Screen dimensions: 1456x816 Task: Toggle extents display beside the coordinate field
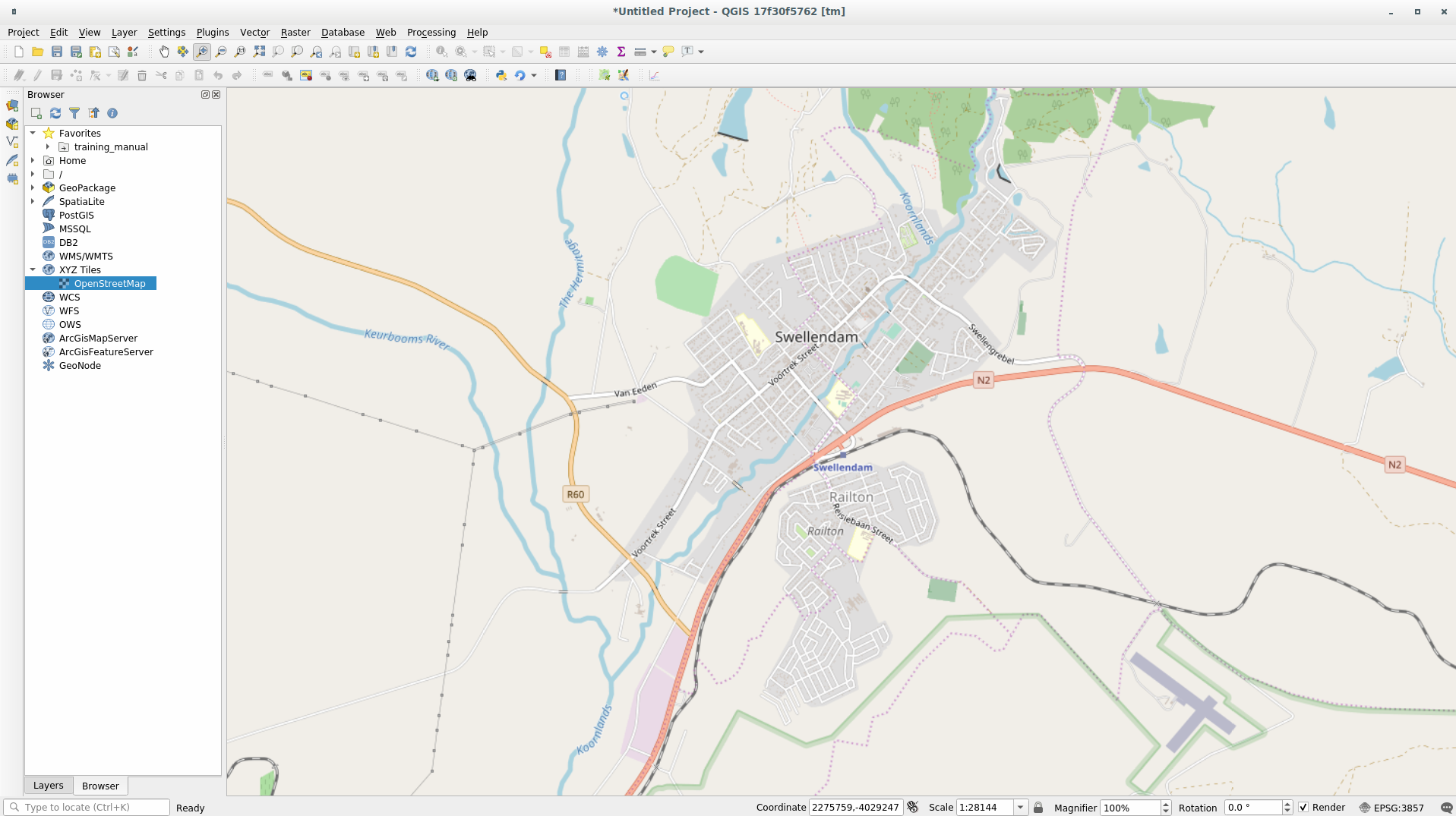click(x=913, y=808)
